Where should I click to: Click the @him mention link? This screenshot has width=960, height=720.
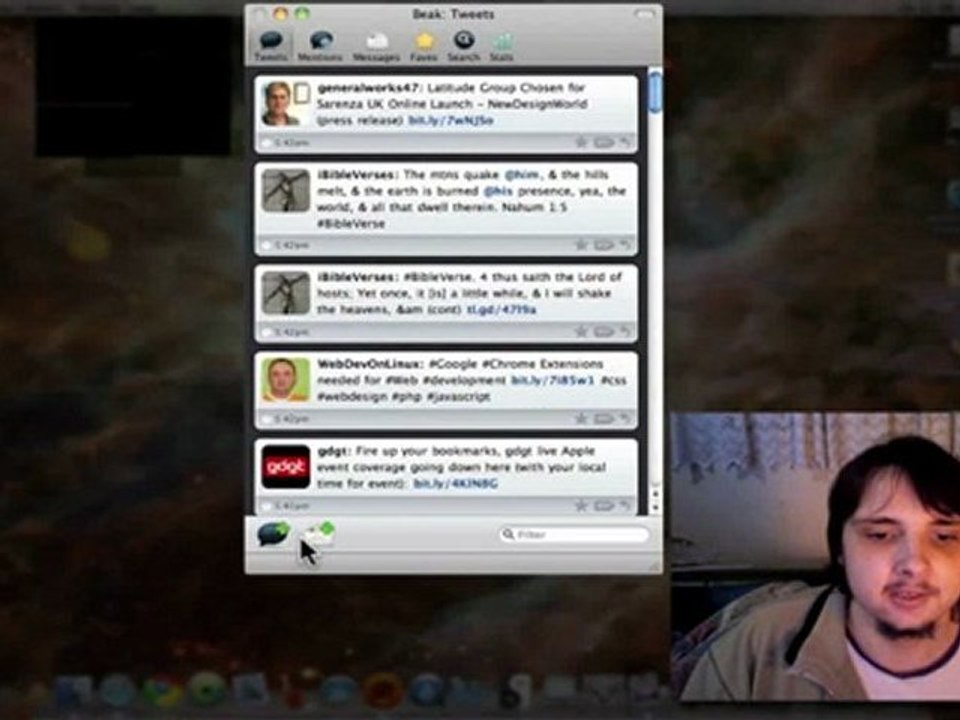(x=522, y=174)
